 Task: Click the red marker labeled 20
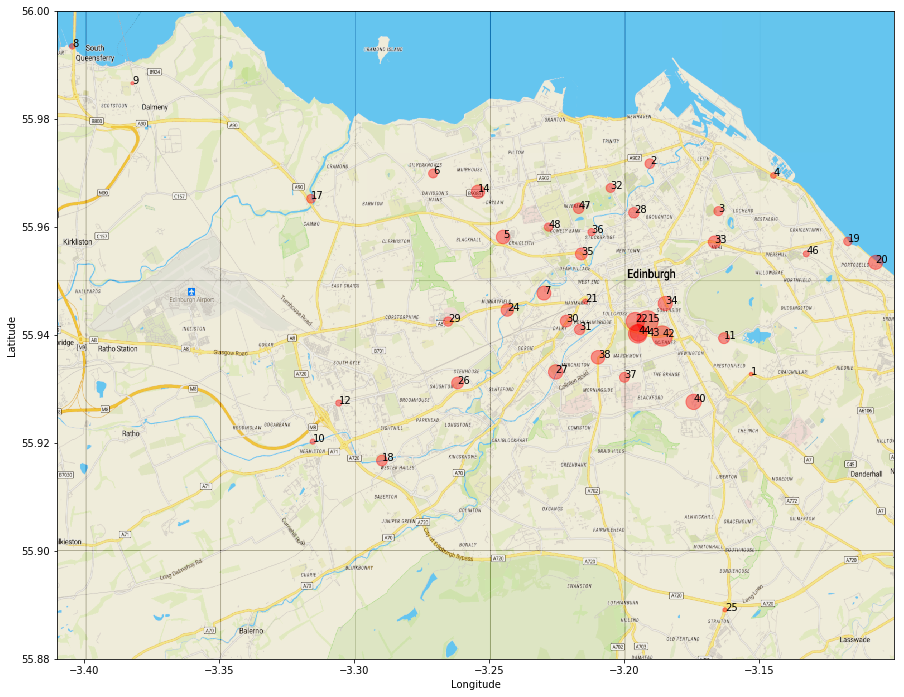tap(875, 261)
